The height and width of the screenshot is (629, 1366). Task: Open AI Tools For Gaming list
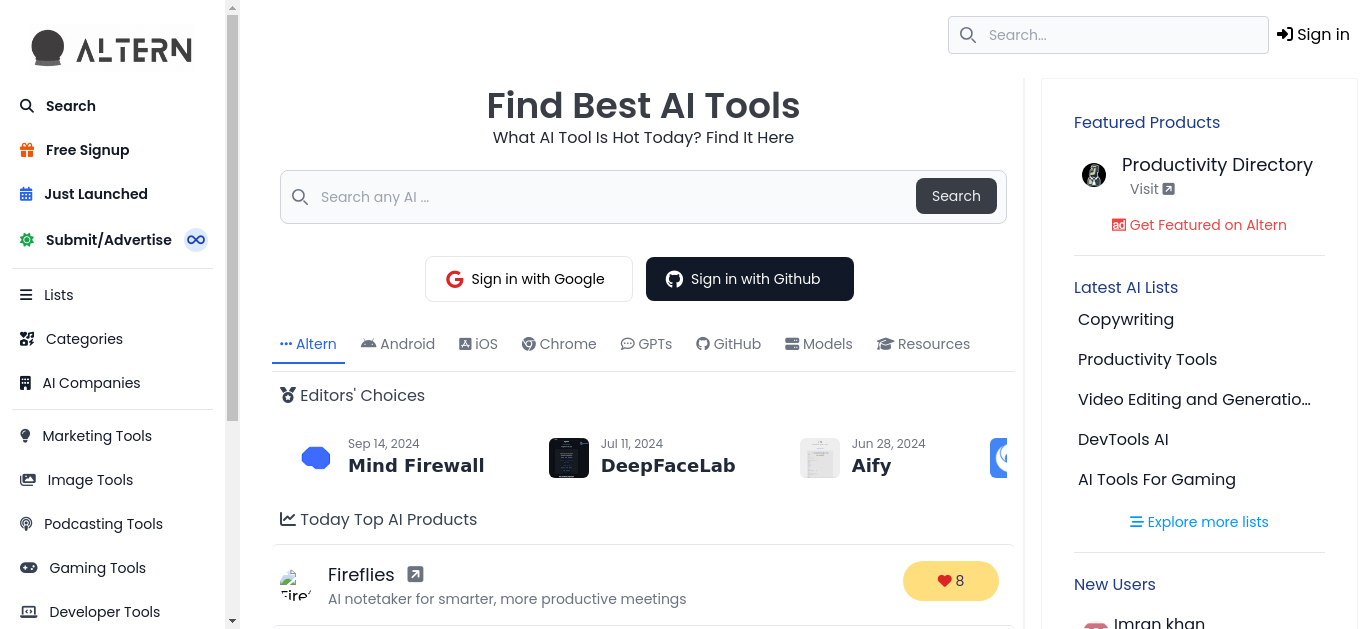point(1157,480)
